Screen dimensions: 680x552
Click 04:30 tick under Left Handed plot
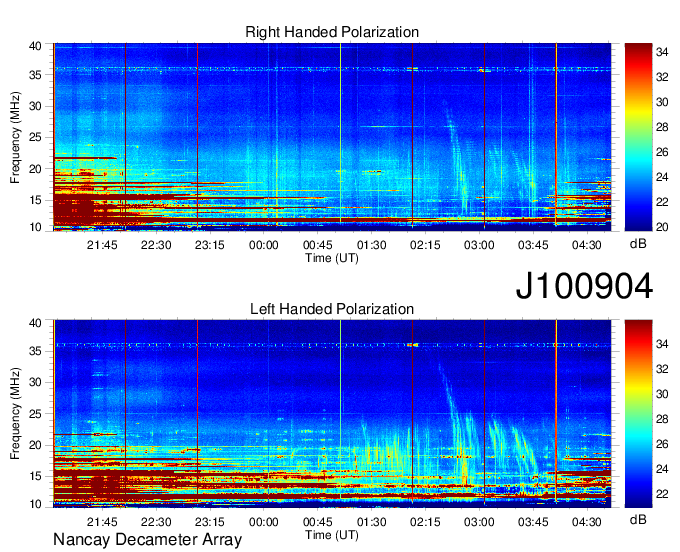click(587, 521)
